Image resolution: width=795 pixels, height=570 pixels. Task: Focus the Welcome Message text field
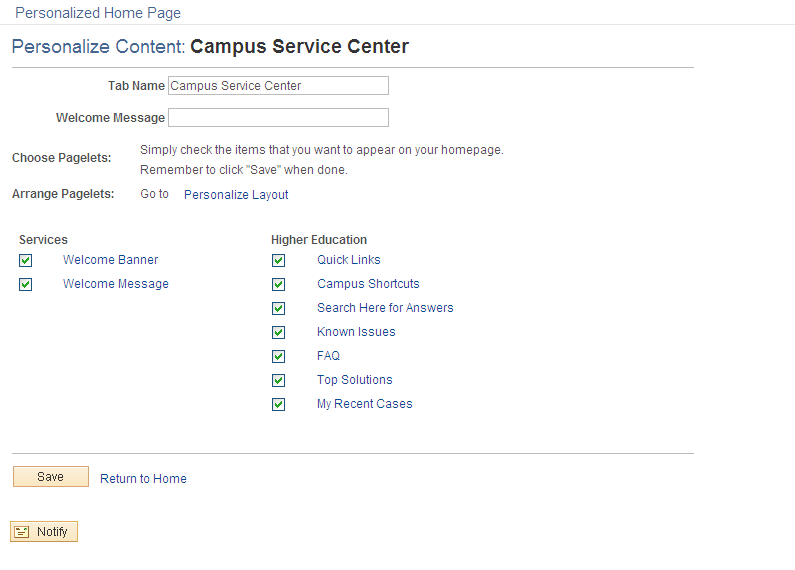click(278, 117)
